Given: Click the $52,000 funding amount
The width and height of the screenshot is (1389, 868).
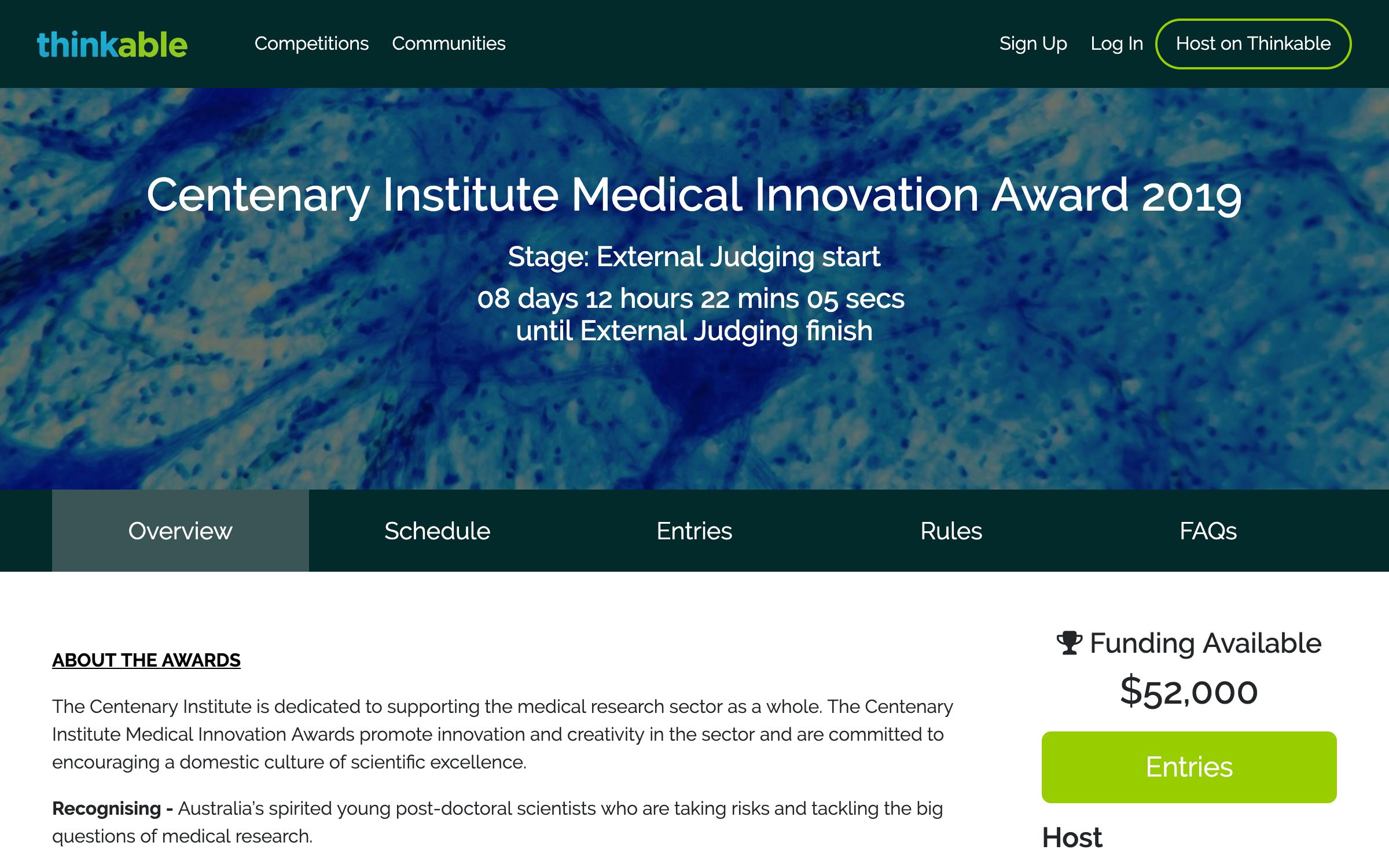Looking at the screenshot, I should click(1189, 692).
